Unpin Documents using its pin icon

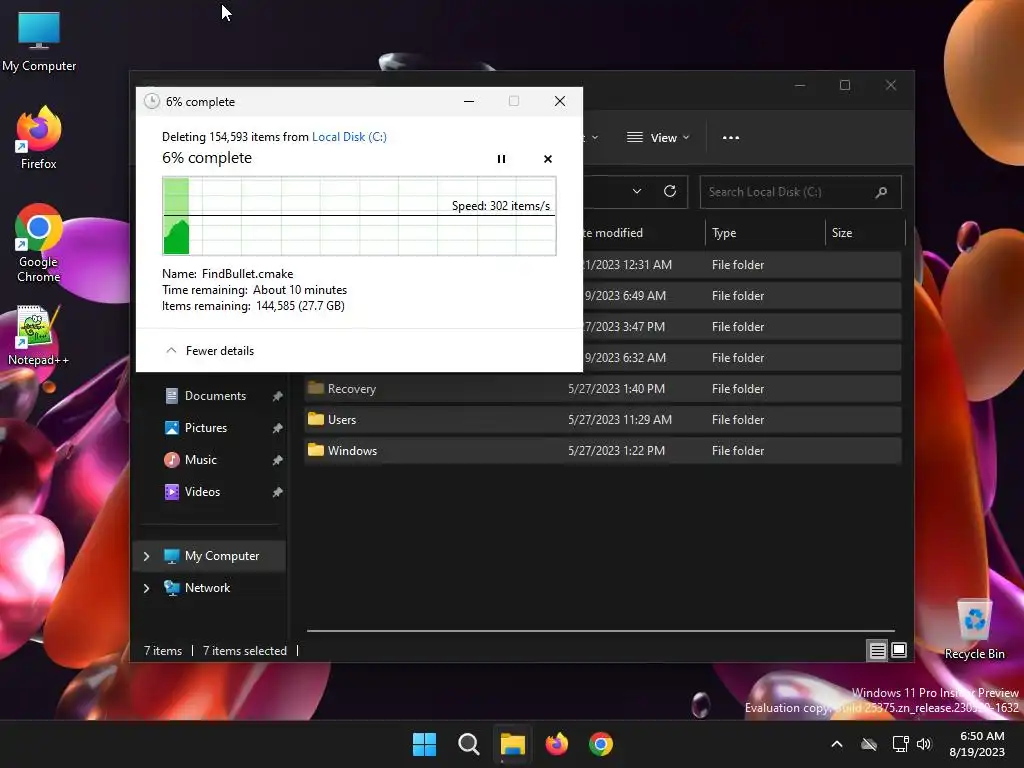point(278,396)
